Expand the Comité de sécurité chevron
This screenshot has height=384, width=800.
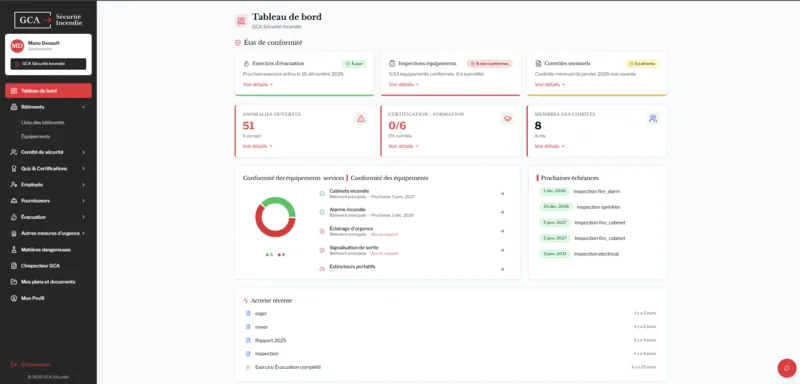coord(83,152)
